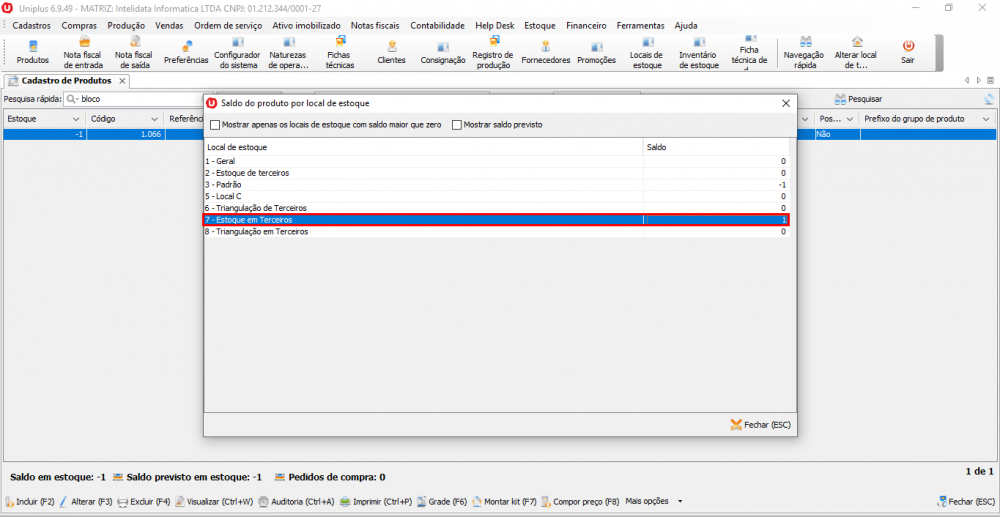Click the Pesquisar button
The image size is (1000, 517).
click(858, 99)
